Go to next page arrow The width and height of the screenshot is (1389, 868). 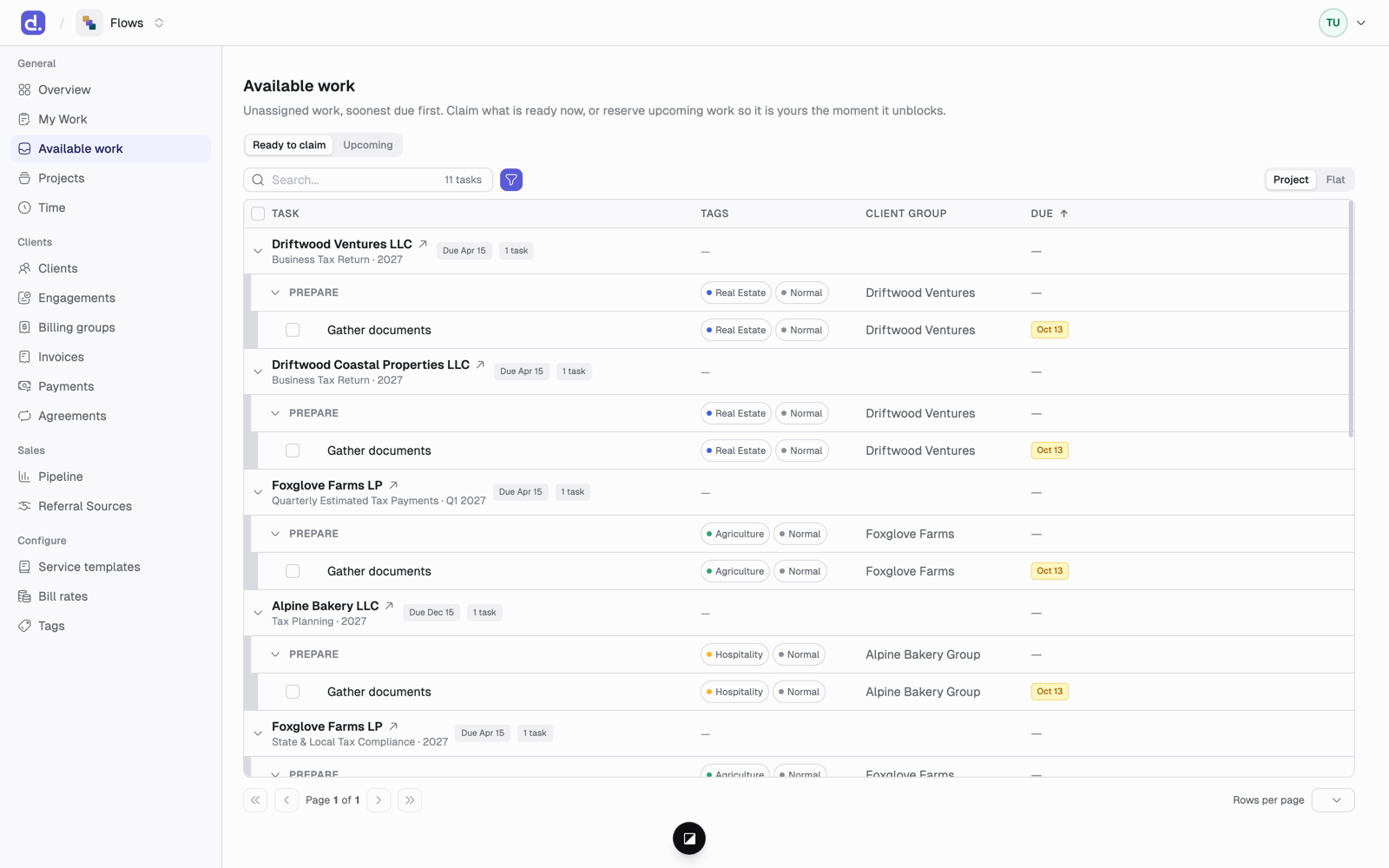pyautogui.click(x=379, y=800)
